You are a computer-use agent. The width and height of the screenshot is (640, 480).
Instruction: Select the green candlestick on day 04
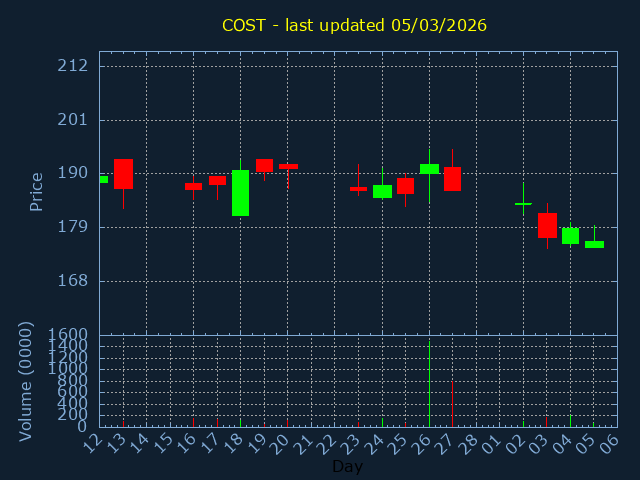570,236
